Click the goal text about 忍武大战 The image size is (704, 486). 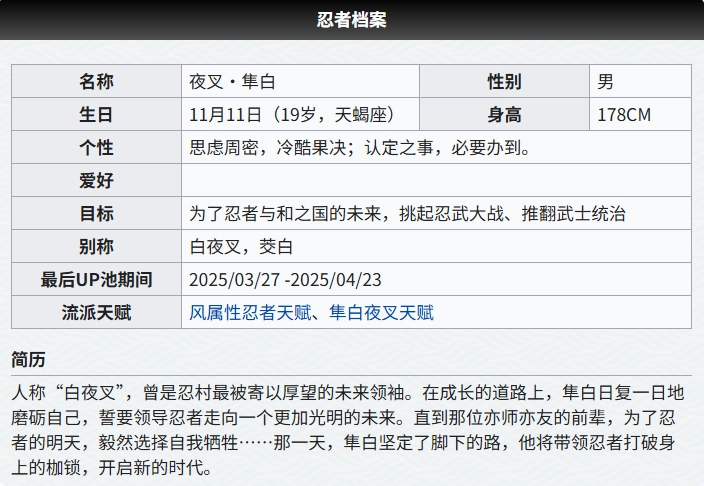click(408, 214)
